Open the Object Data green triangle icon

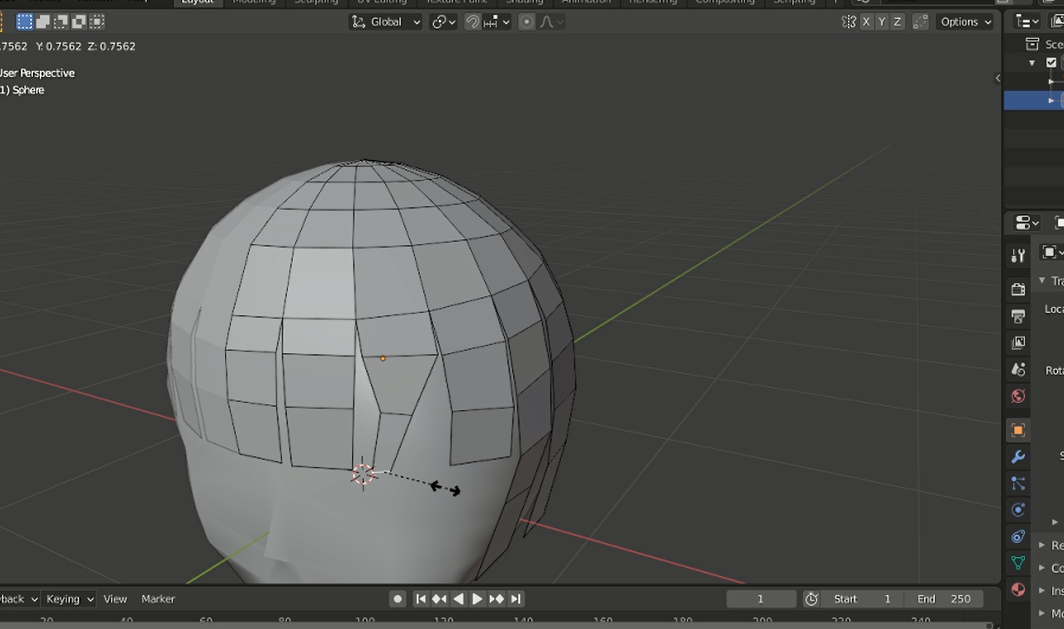click(1018, 563)
